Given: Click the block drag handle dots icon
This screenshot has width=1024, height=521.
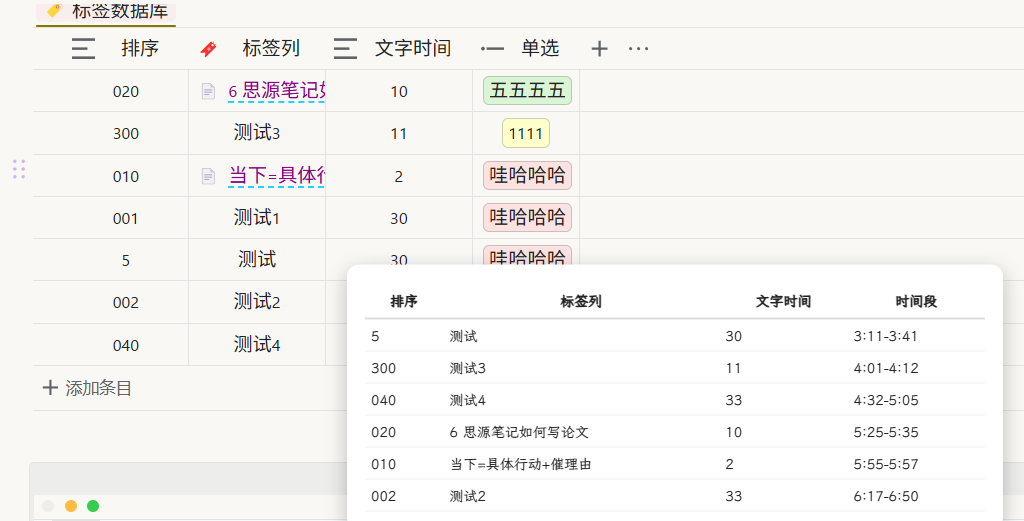Looking at the screenshot, I should 19,169.
